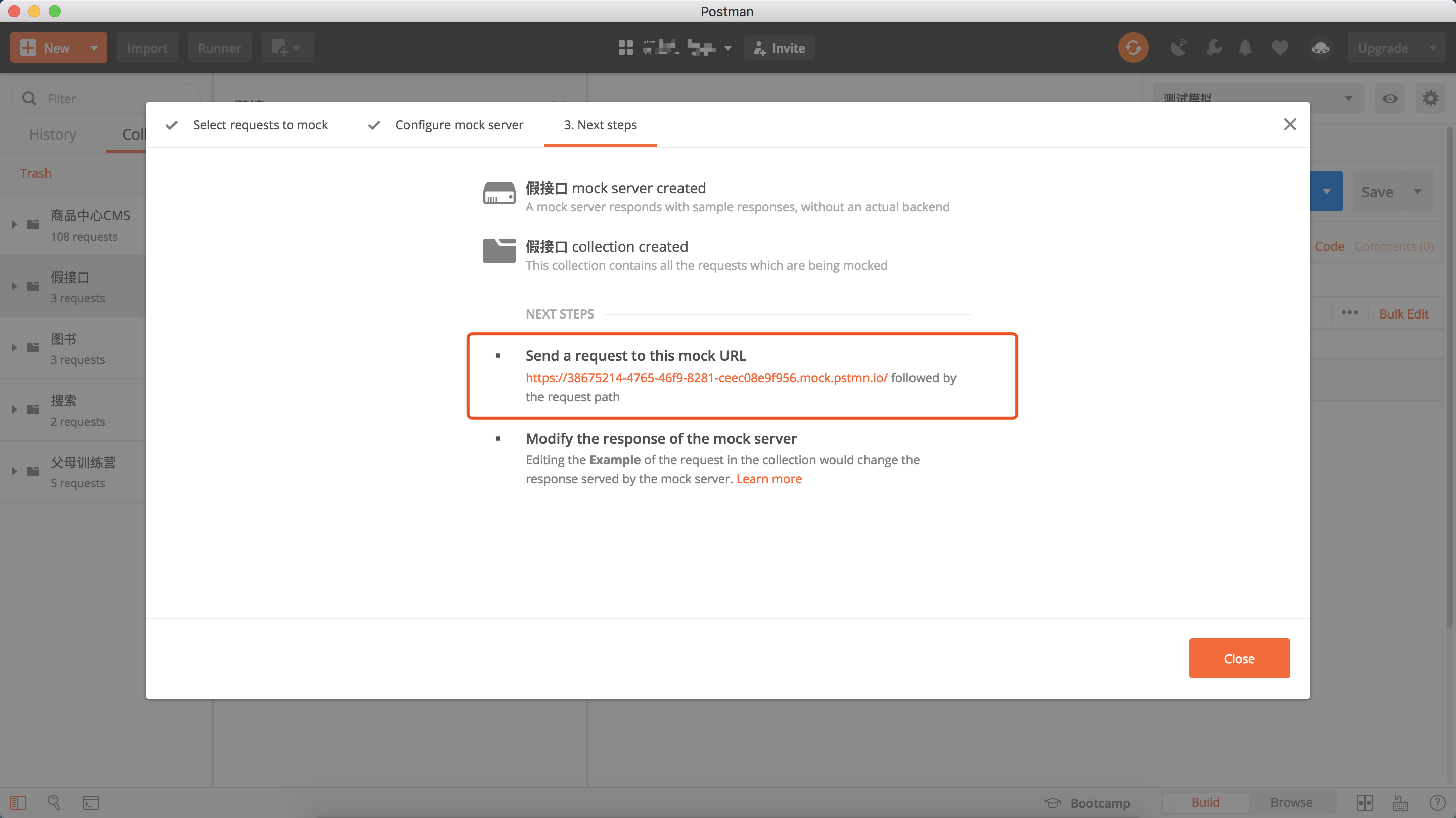Viewport: 1456px width, 818px height.
Task: Expand the 搜索 collection
Action: coord(14,410)
